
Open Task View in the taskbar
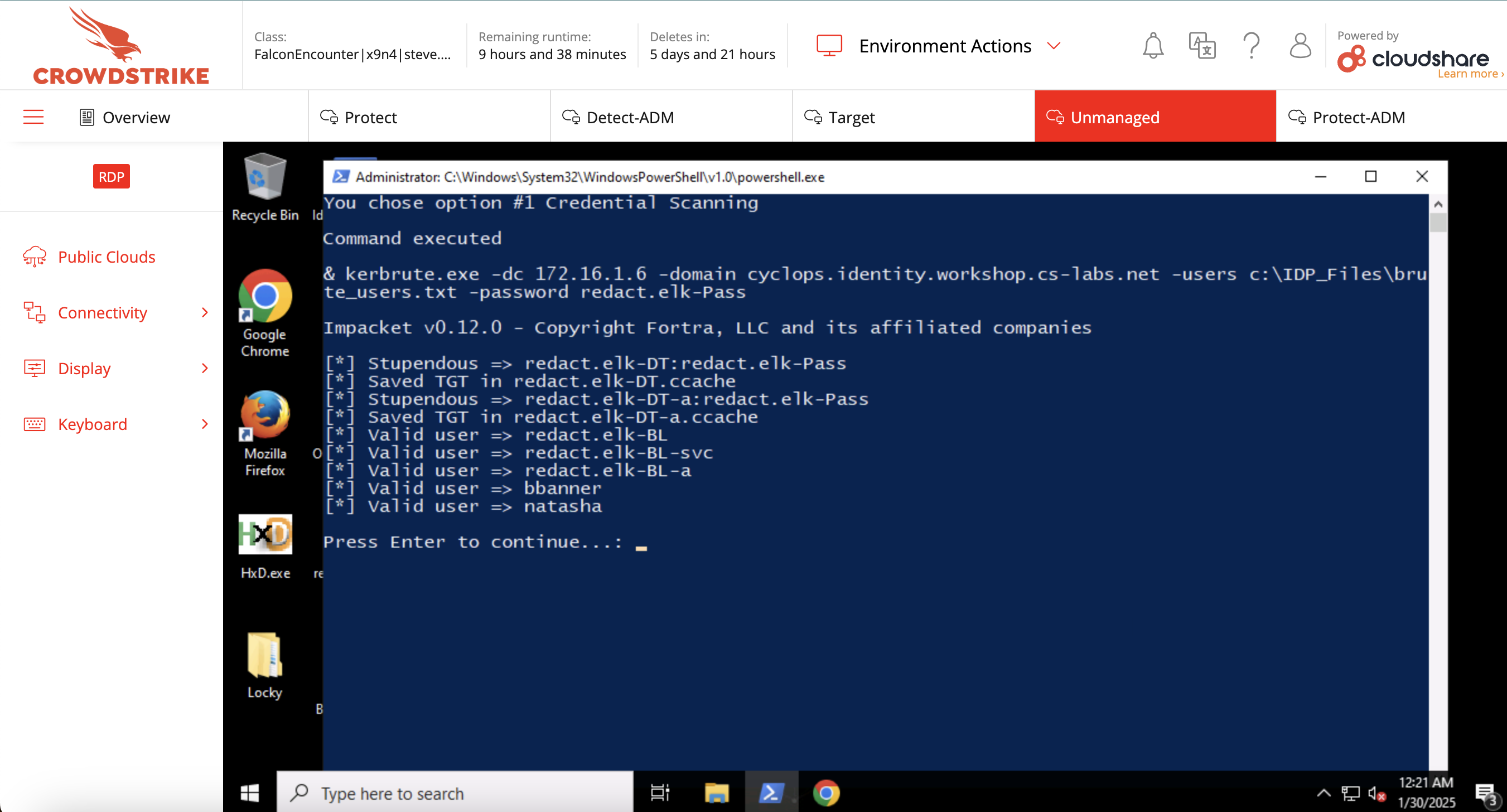pos(660,792)
